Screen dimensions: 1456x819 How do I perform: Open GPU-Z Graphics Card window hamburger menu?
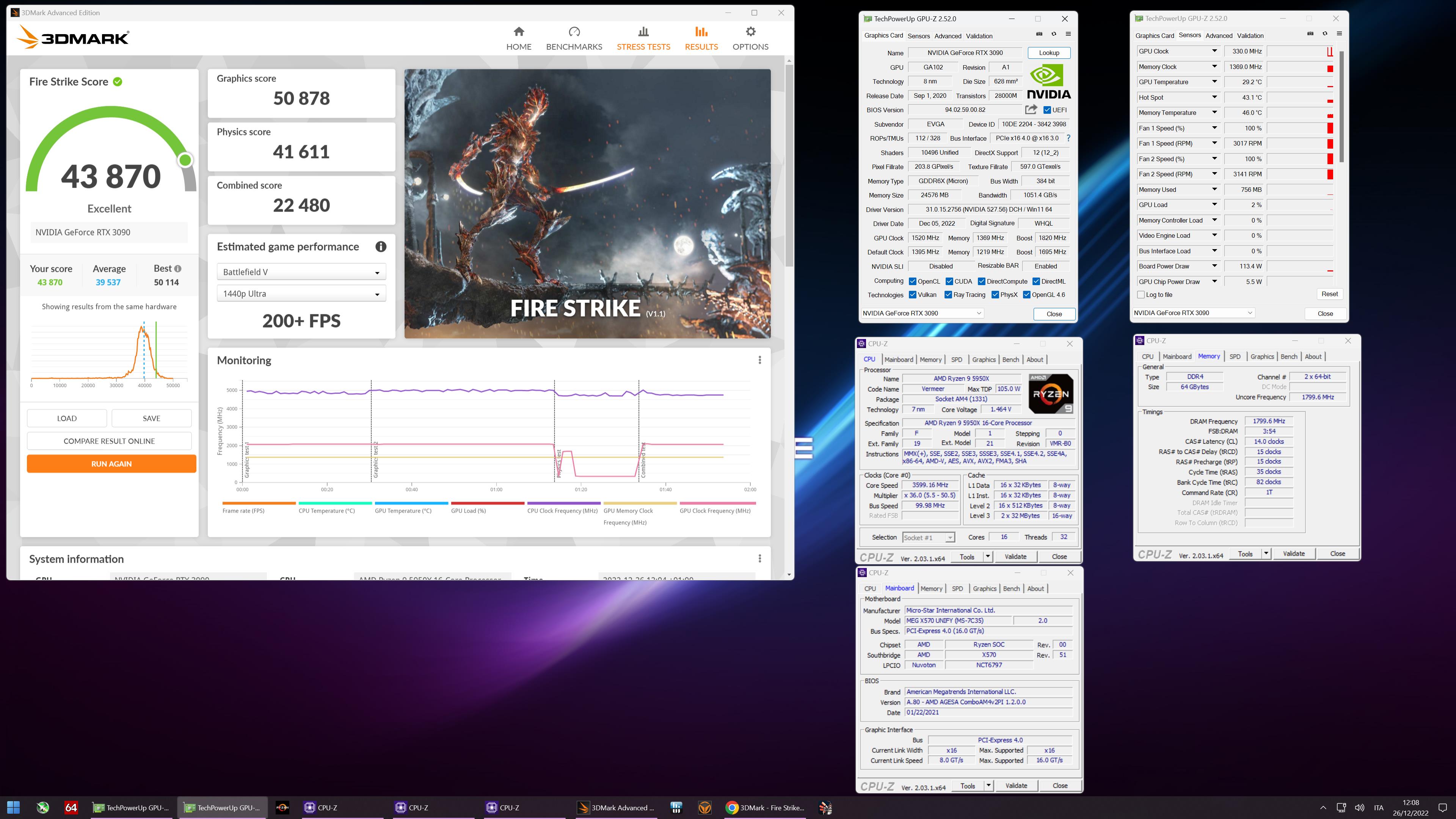[1068, 34]
